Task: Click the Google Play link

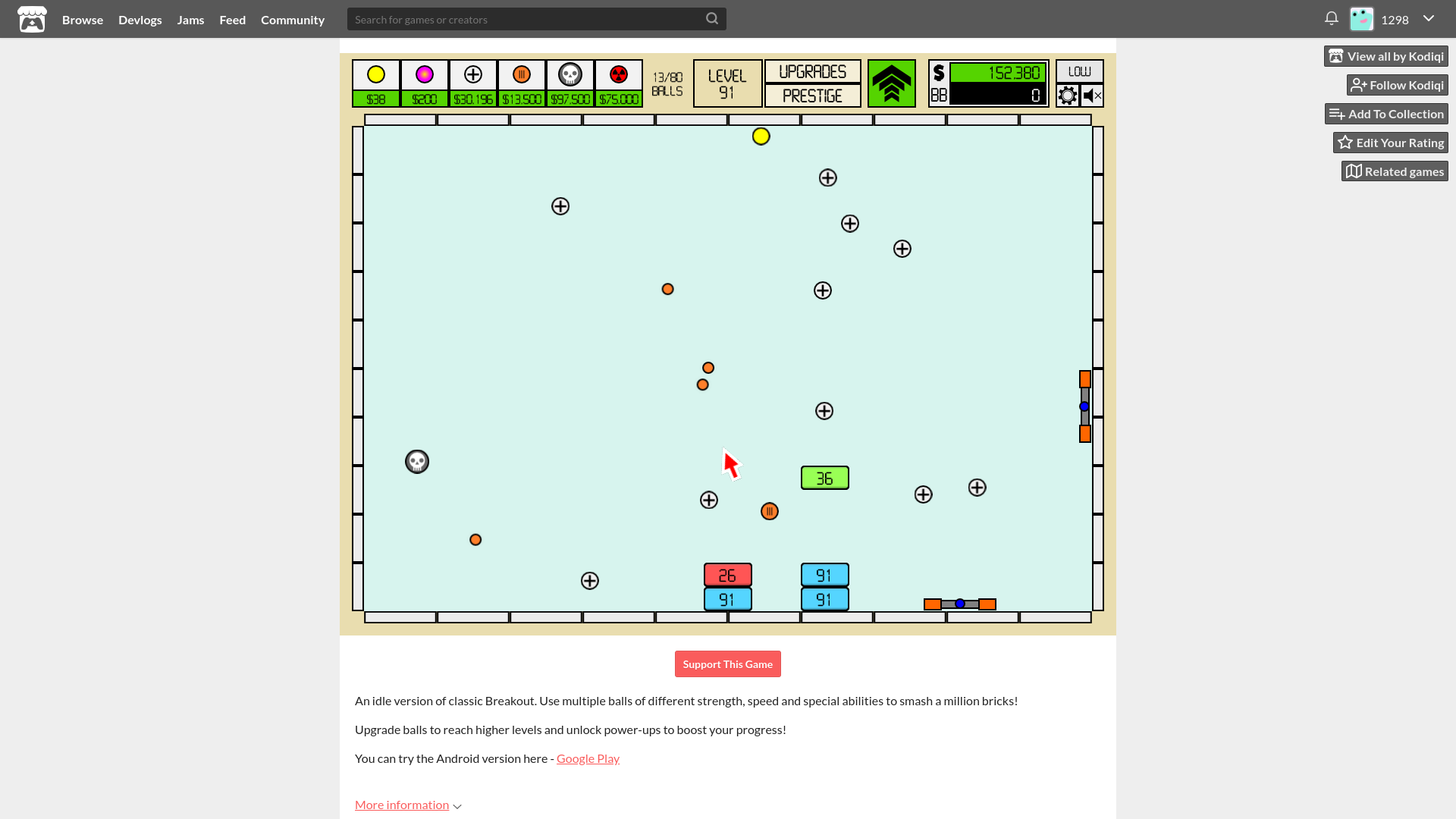Action: 588,758
